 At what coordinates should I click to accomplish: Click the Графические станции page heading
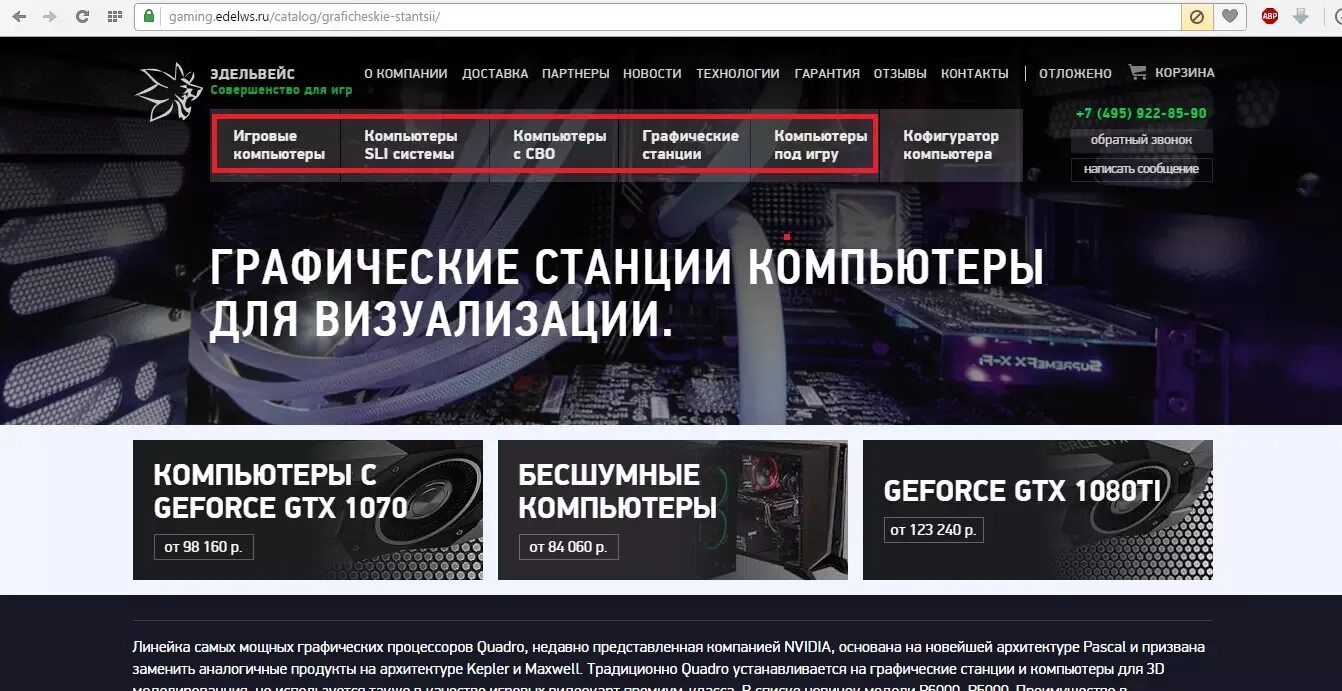click(627, 293)
